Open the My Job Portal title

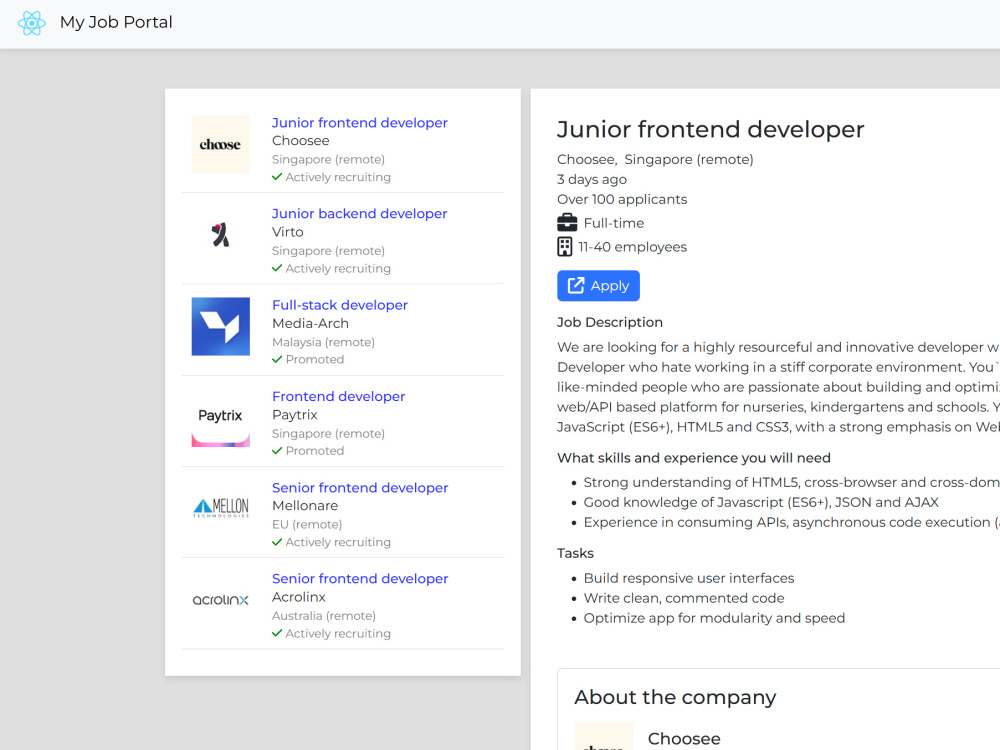pyautogui.click(x=116, y=22)
